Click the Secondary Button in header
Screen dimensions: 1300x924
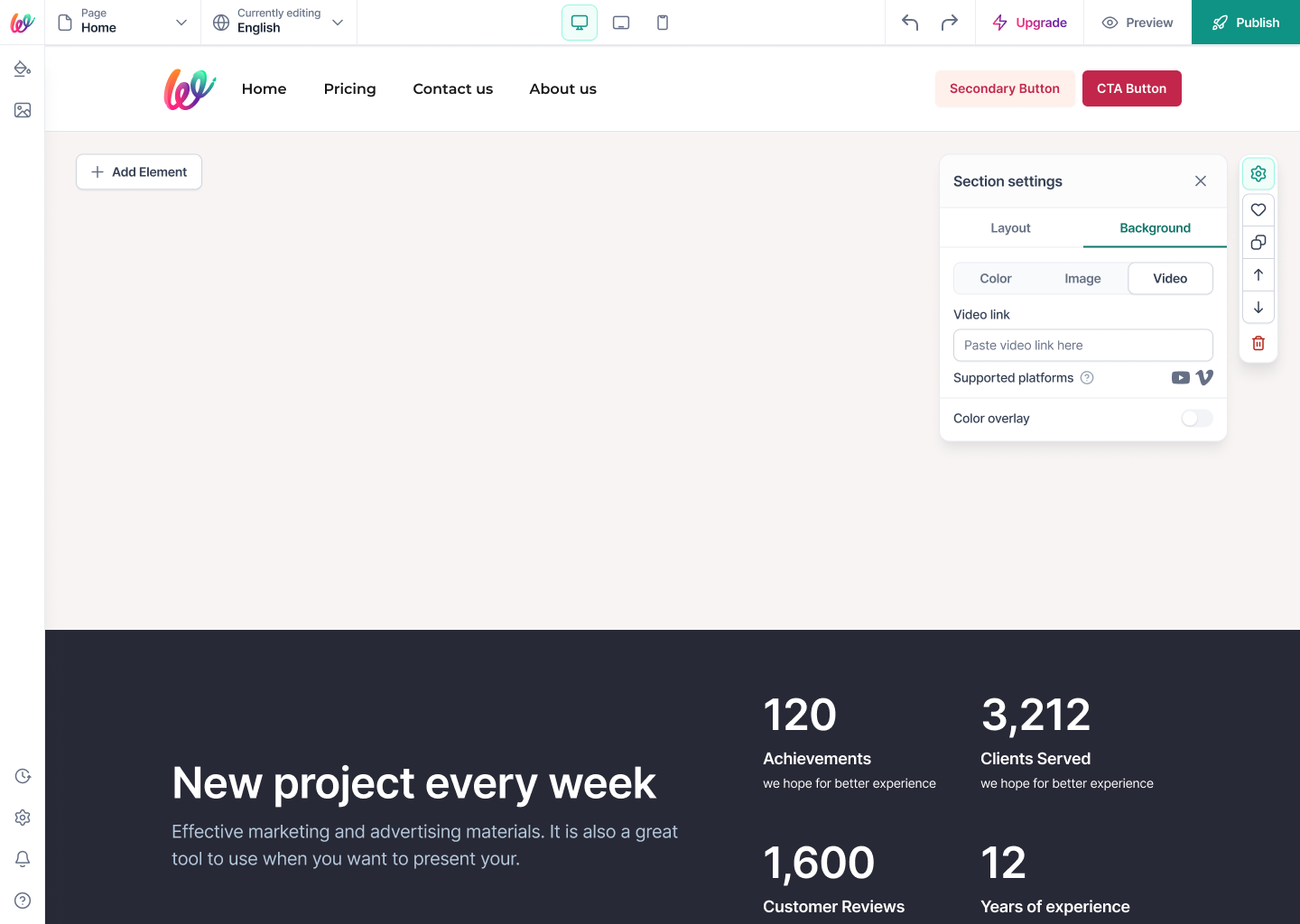[1005, 88]
